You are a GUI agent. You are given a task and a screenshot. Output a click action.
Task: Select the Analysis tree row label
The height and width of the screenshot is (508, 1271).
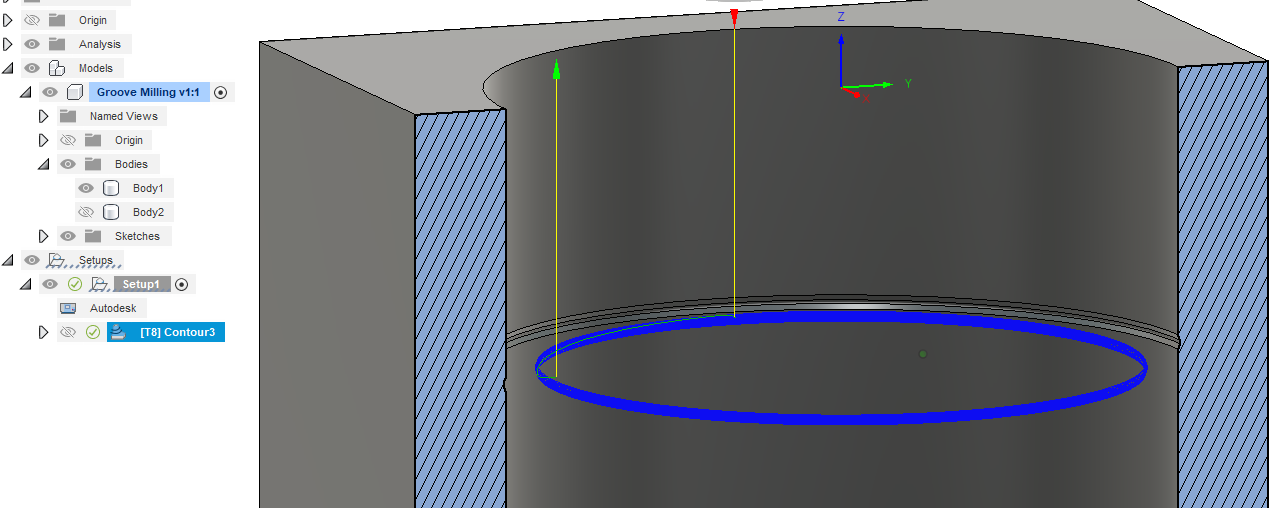[x=100, y=44]
